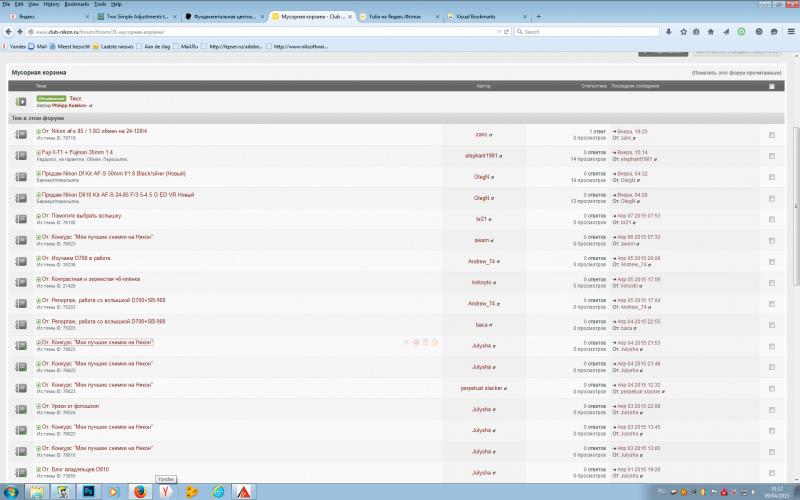Go back using the browser back arrow
The height and width of the screenshot is (500, 800).
tap(8, 32)
